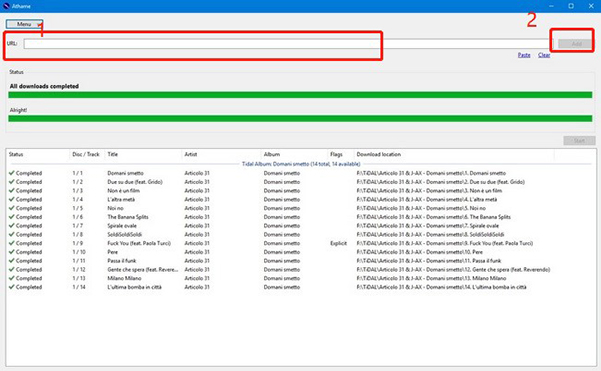Click the Add button
The height and width of the screenshot is (371, 601).
click(x=576, y=44)
